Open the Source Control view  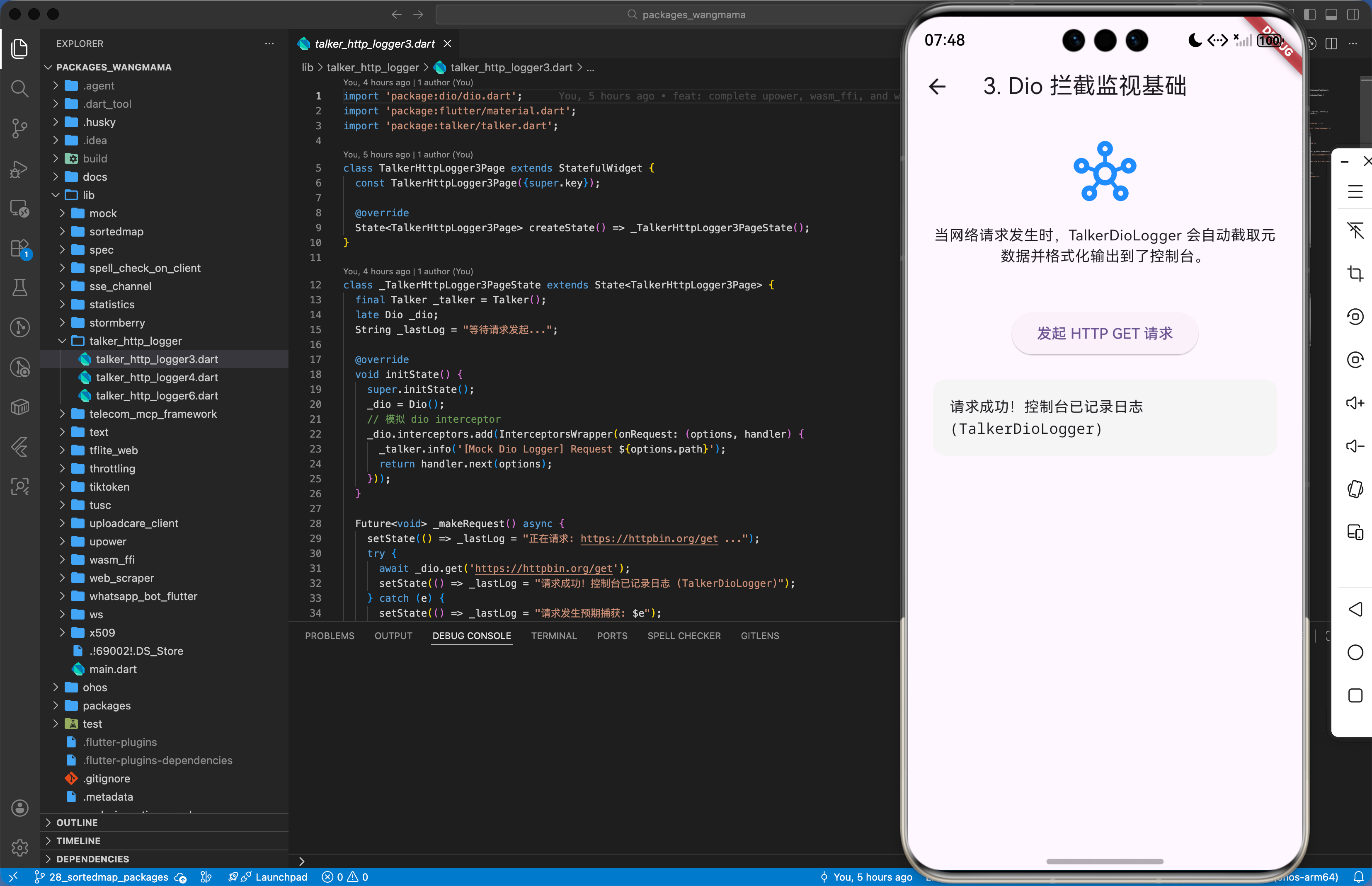[x=19, y=128]
